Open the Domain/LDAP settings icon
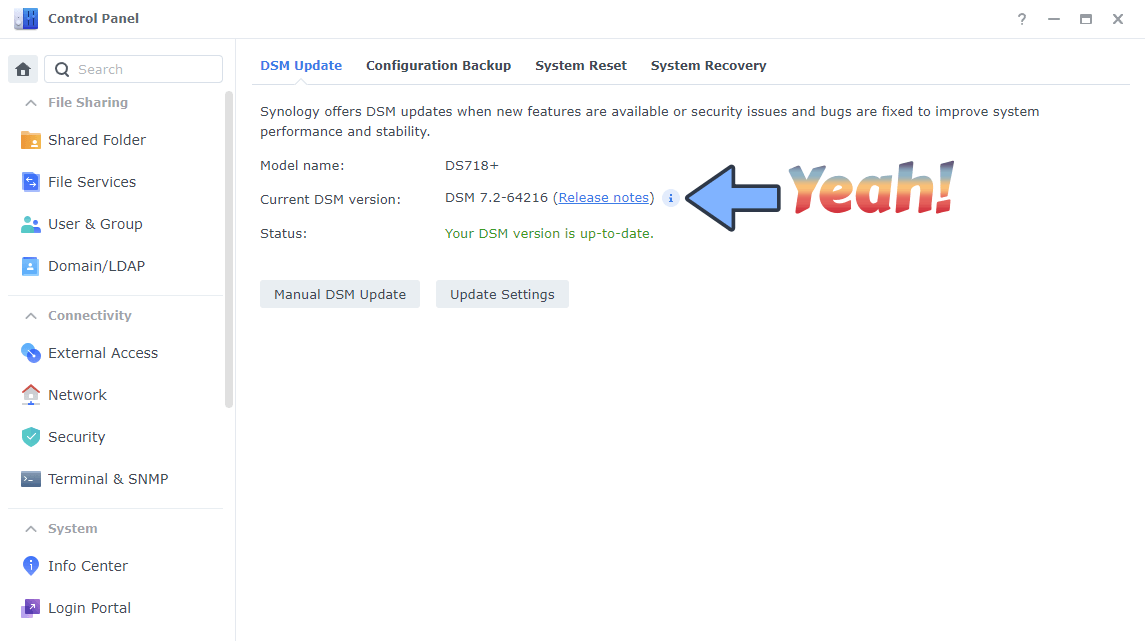 click(x=31, y=266)
